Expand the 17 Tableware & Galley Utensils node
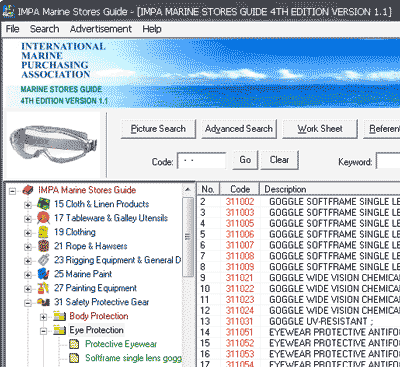400x367 pixels. pyautogui.click(x=28, y=219)
